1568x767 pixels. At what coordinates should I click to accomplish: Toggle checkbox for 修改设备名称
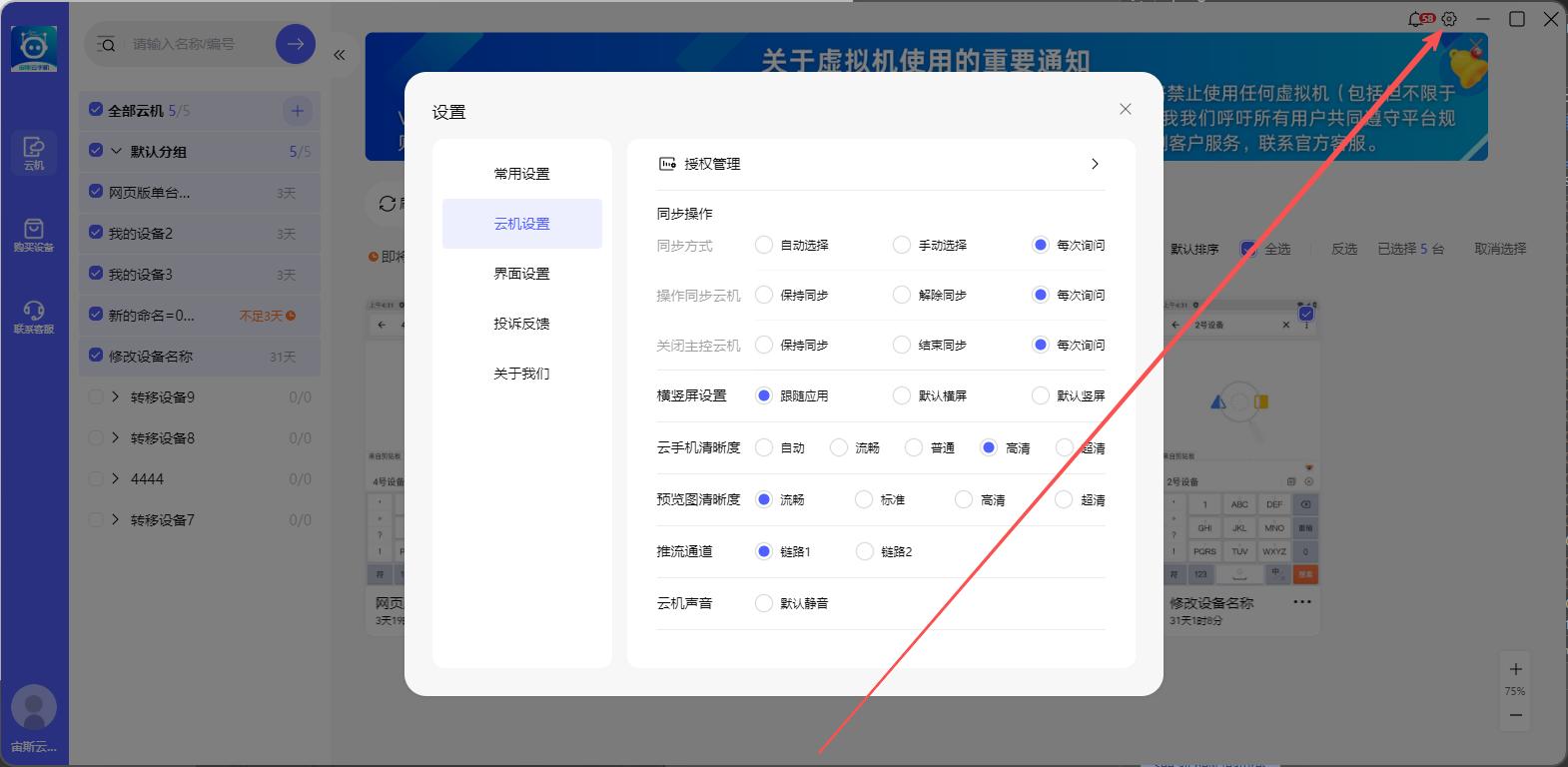[96, 355]
